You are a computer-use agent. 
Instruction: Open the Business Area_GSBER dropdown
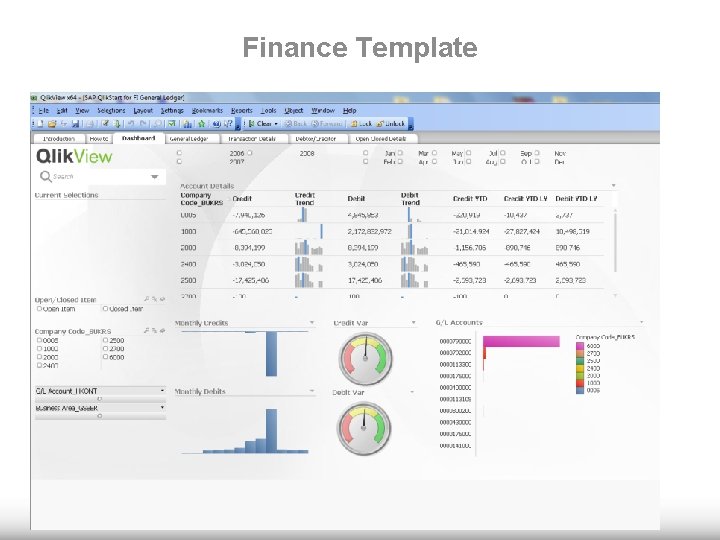(162, 407)
